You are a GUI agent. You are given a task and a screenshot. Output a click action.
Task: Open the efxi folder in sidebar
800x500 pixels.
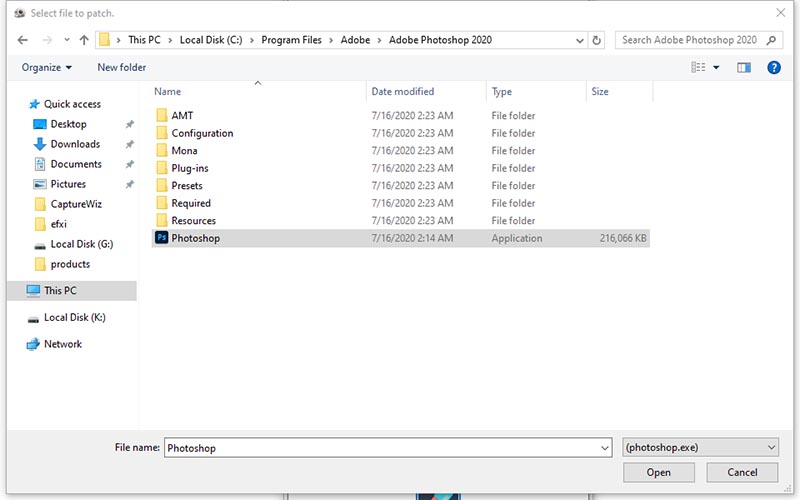click(58, 224)
